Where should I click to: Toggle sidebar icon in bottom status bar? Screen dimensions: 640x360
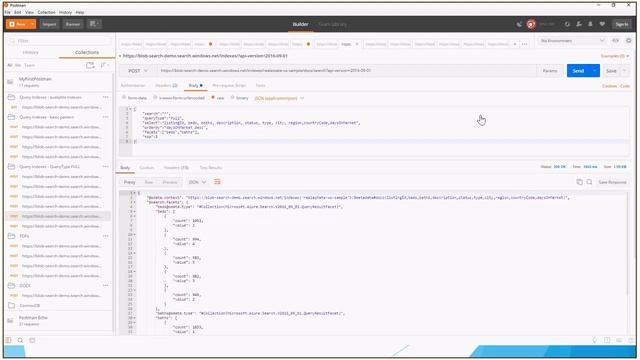(9, 340)
